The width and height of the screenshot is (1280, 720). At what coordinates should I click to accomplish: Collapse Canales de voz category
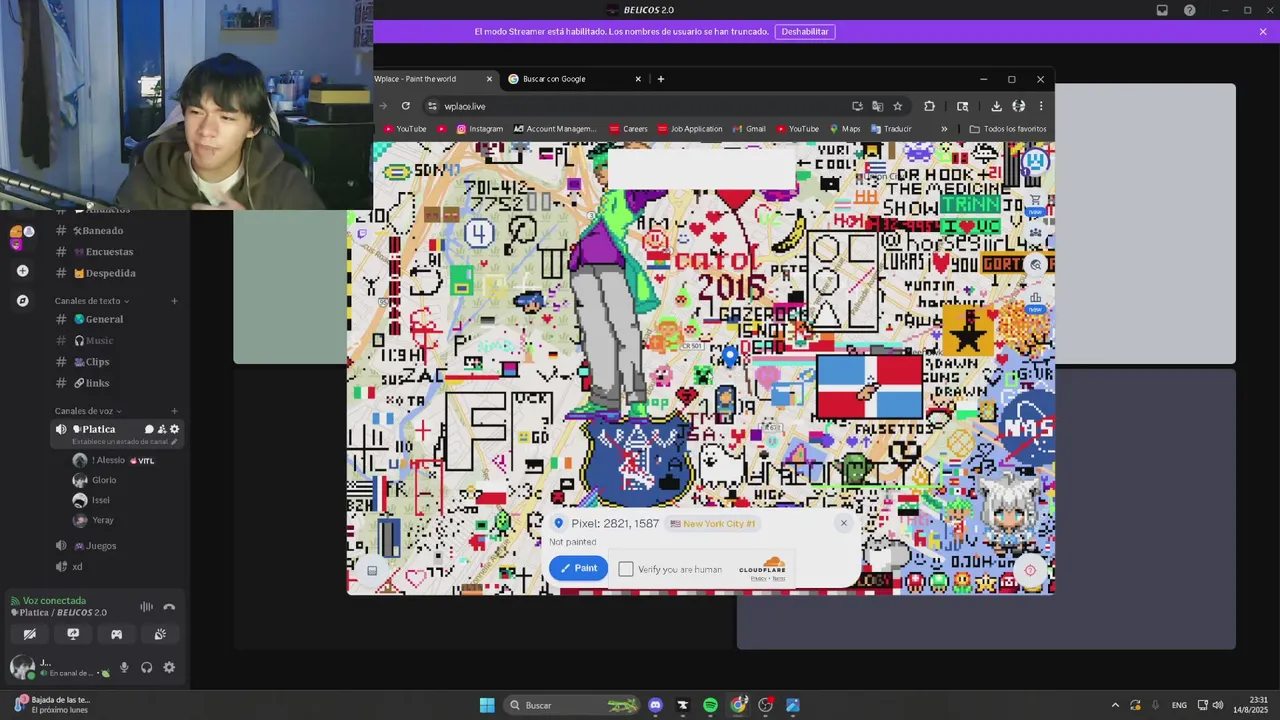tap(88, 411)
